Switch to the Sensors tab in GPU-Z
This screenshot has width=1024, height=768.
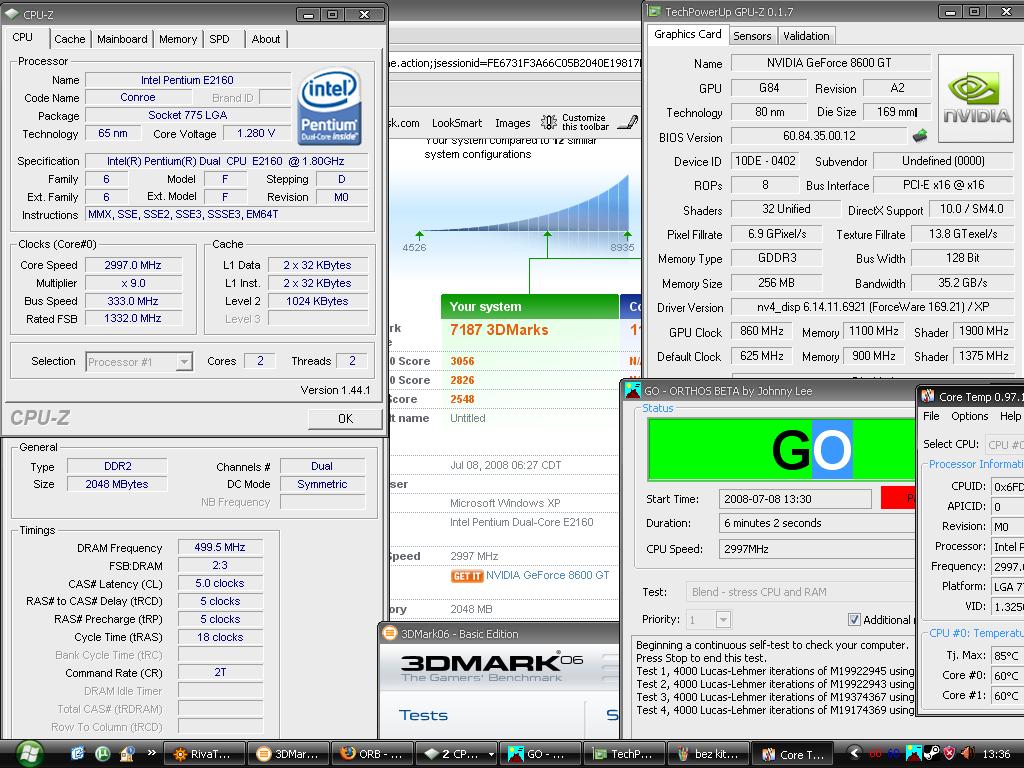(x=752, y=36)
